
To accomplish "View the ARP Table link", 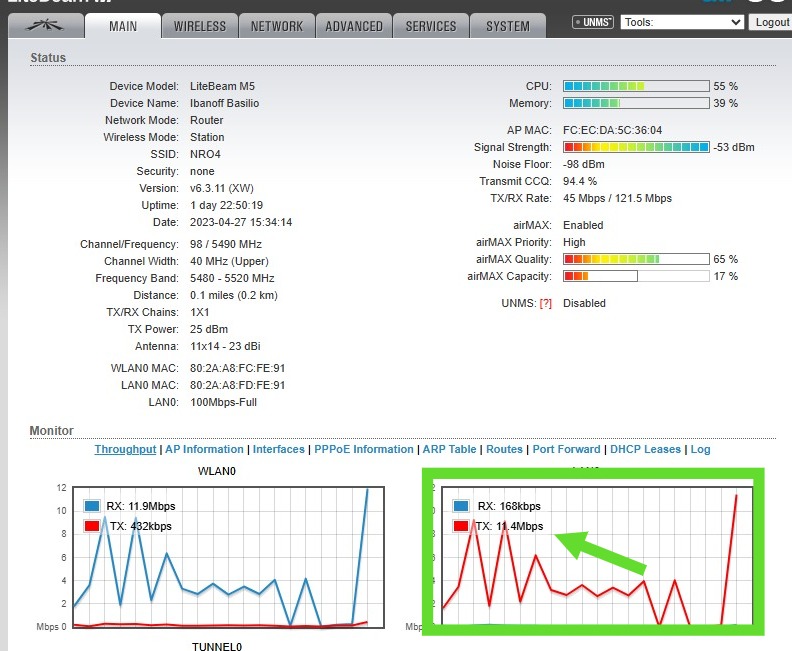I will point(449,449).
